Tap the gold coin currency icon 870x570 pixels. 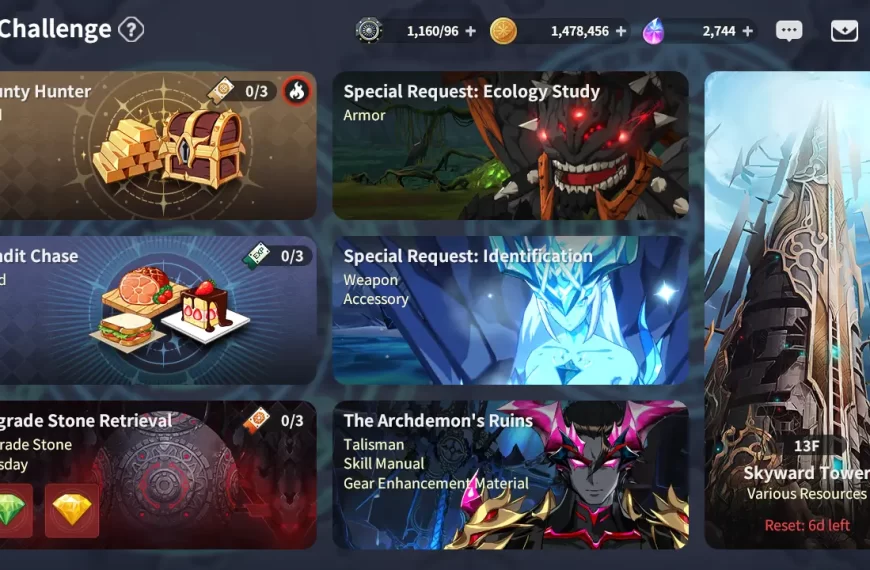point(503,31)
